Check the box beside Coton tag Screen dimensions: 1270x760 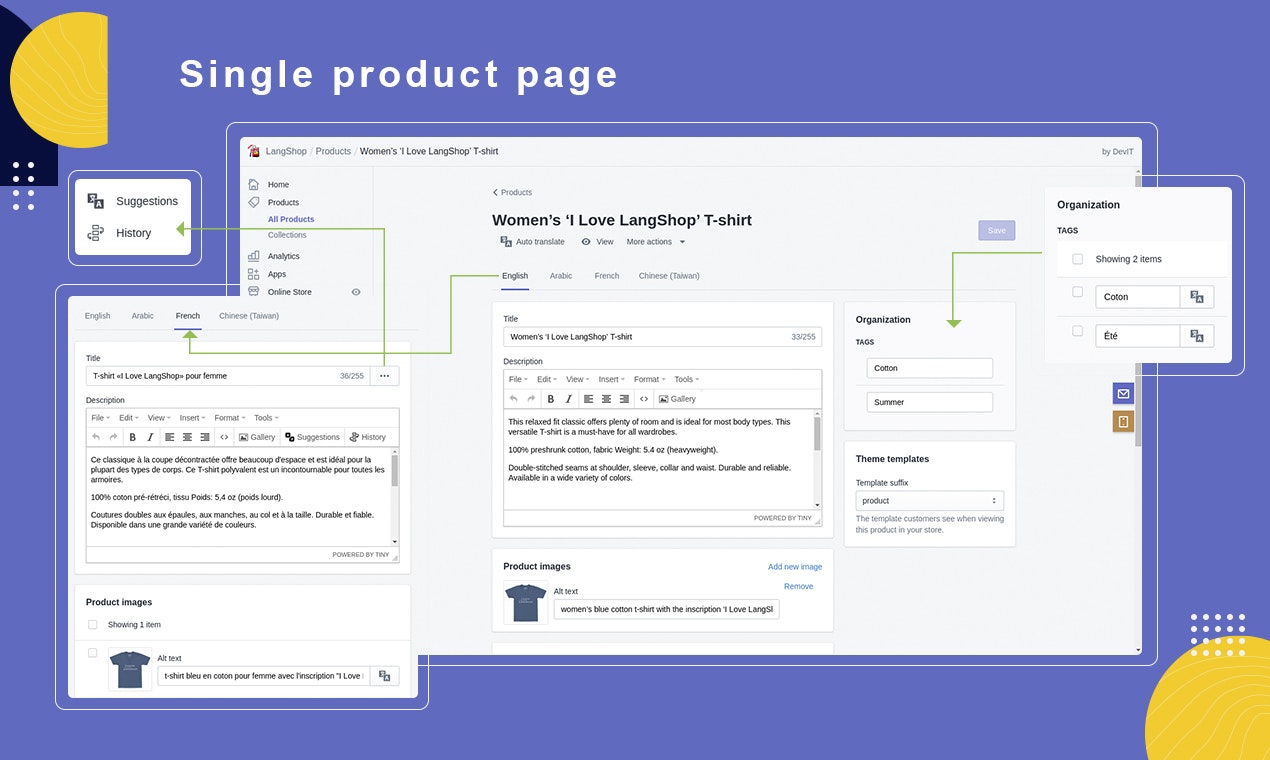1077,292
